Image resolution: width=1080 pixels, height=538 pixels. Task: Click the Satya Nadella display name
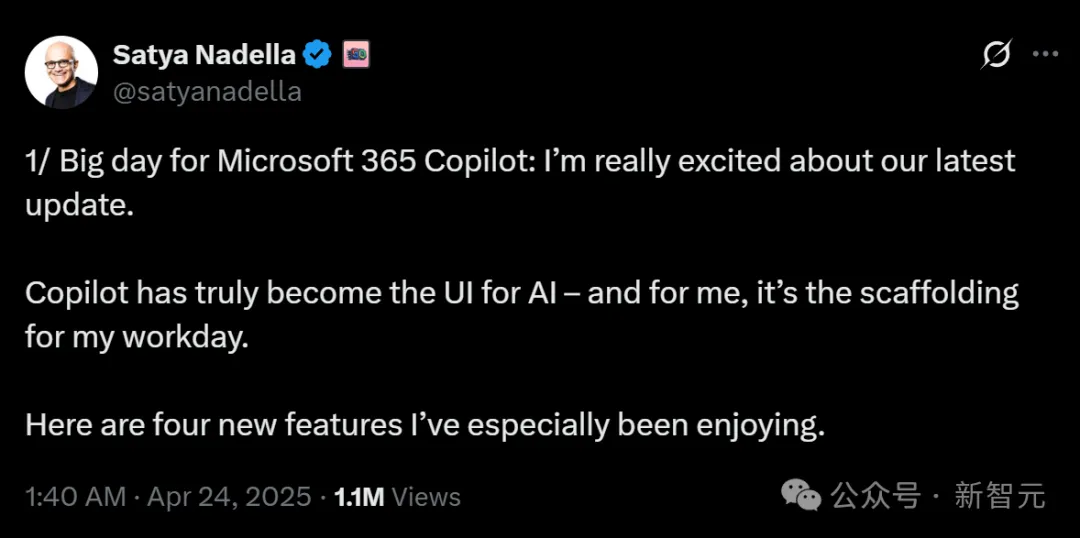206,55
